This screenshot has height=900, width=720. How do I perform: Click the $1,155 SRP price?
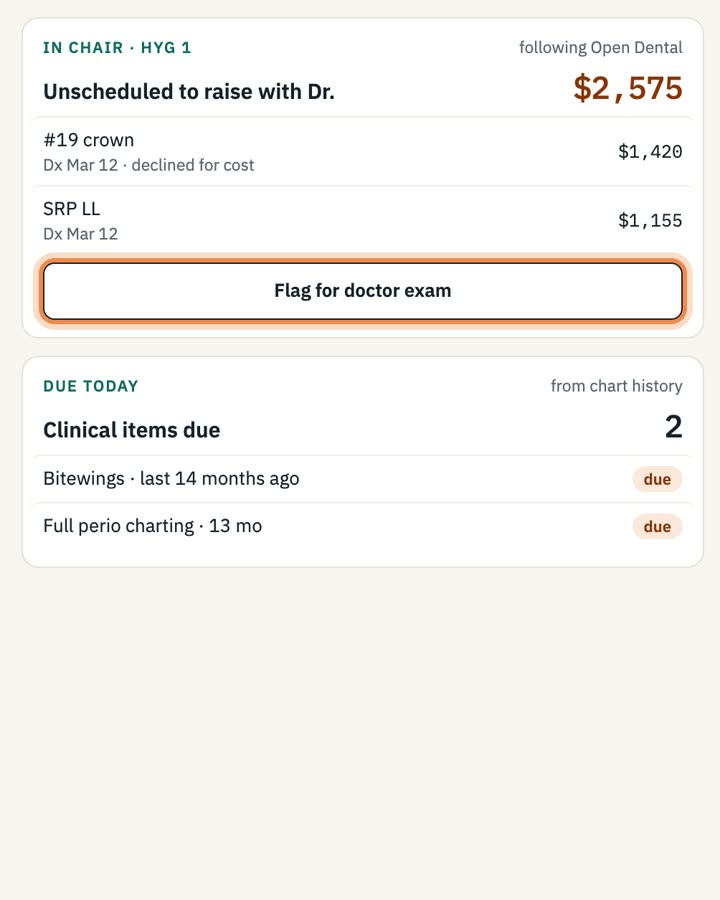click(650, 220)
